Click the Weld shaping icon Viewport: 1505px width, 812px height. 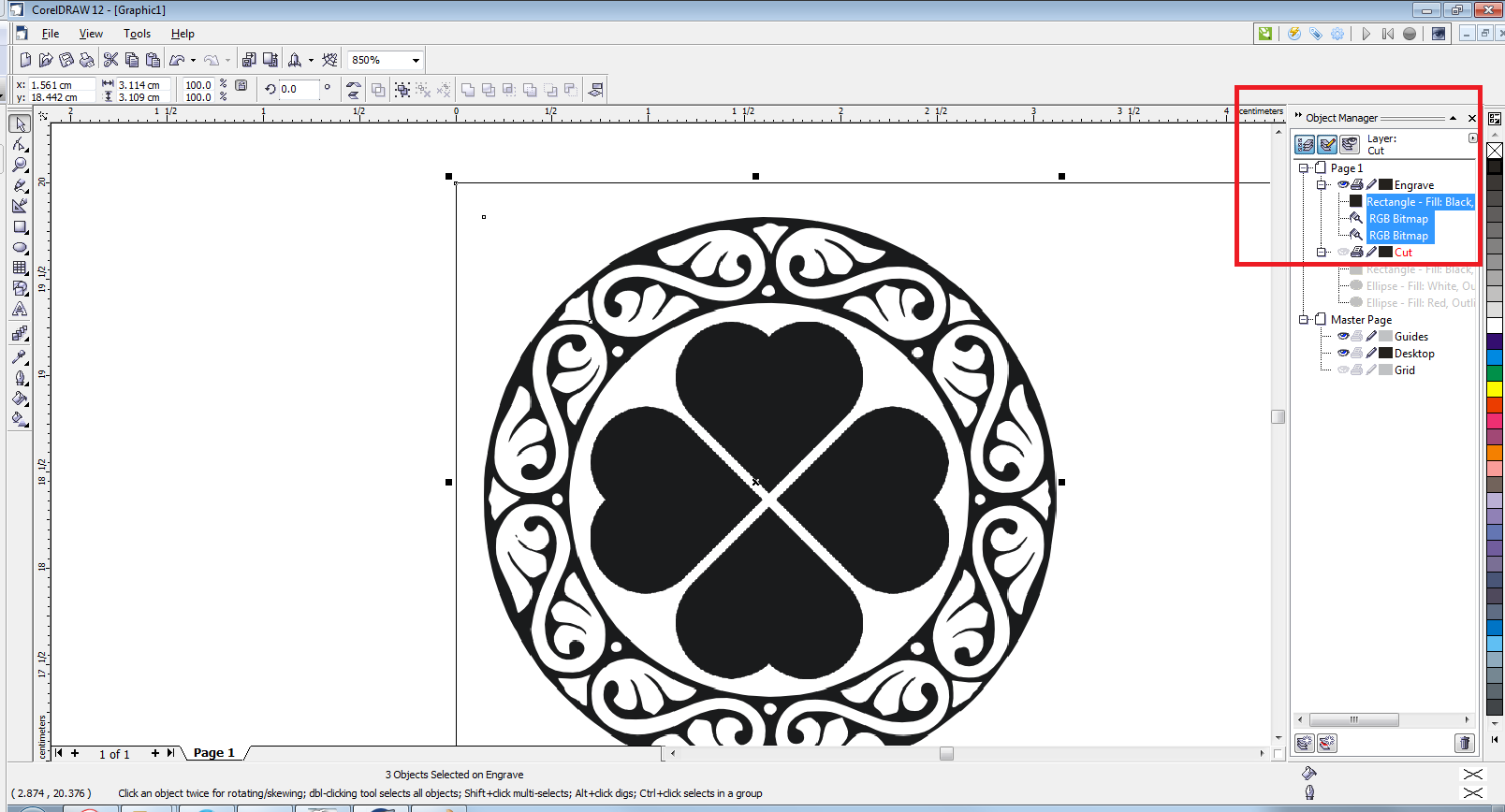pos(468,90)
